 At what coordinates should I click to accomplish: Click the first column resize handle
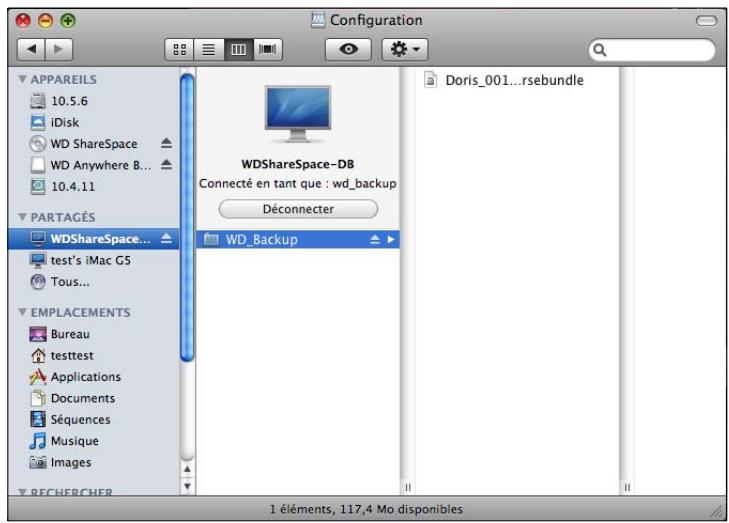(x=408, y=487)
